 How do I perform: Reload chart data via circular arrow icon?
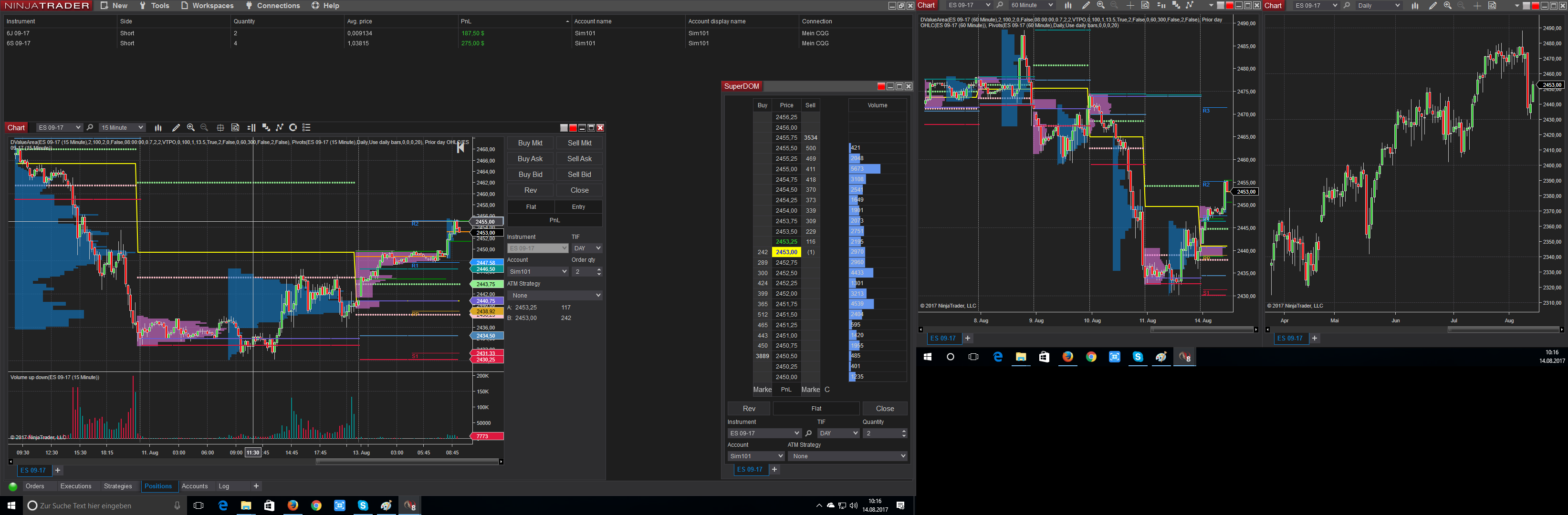pyautogui.click(x=293, y=128)
